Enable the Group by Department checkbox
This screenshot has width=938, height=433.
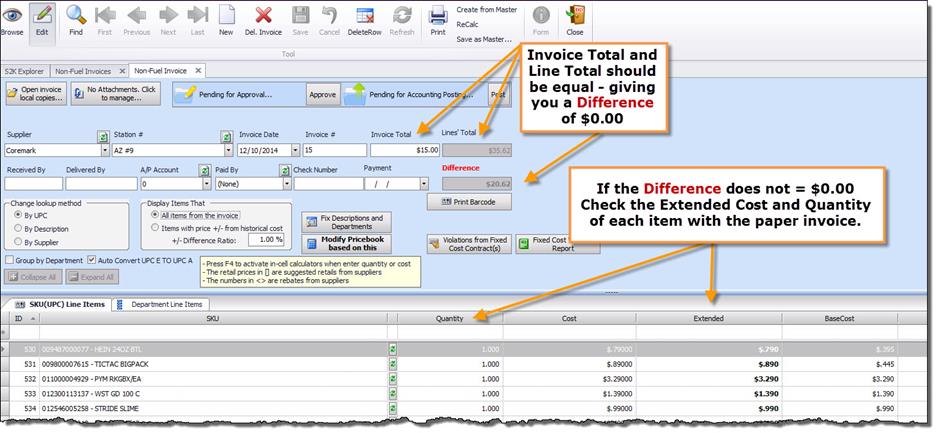coord(10,260)
